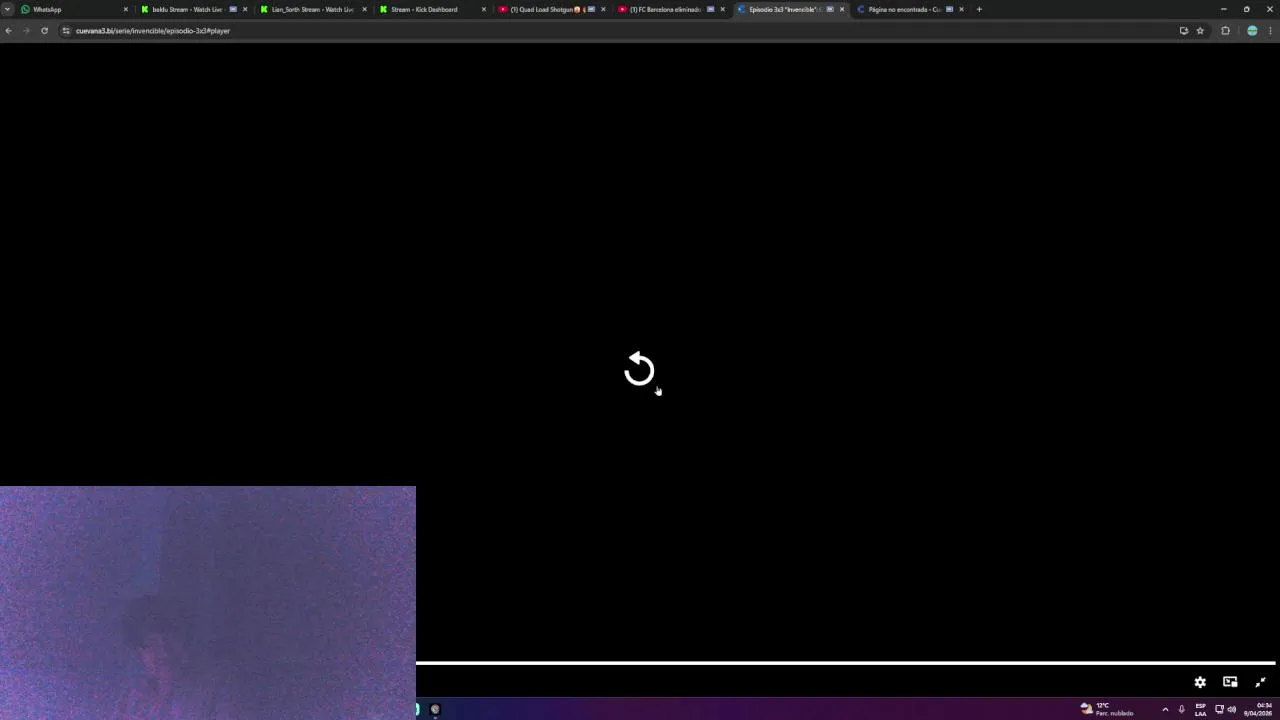Open the browser profile avatar
Image resolution: width=1280 pixels, height=720 pixels.
pyautogui.click(x=1252, y=31)
